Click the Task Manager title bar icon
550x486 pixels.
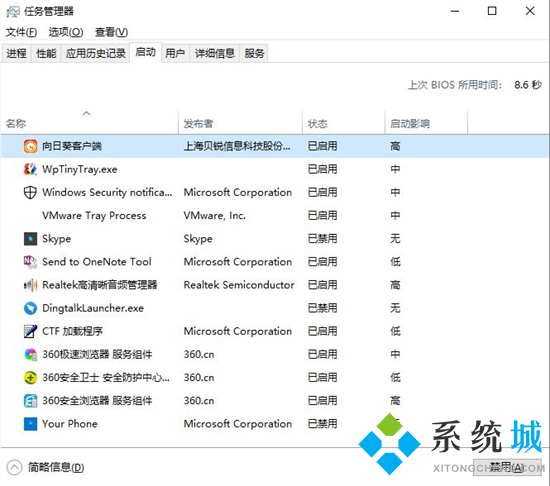point(13,12)
